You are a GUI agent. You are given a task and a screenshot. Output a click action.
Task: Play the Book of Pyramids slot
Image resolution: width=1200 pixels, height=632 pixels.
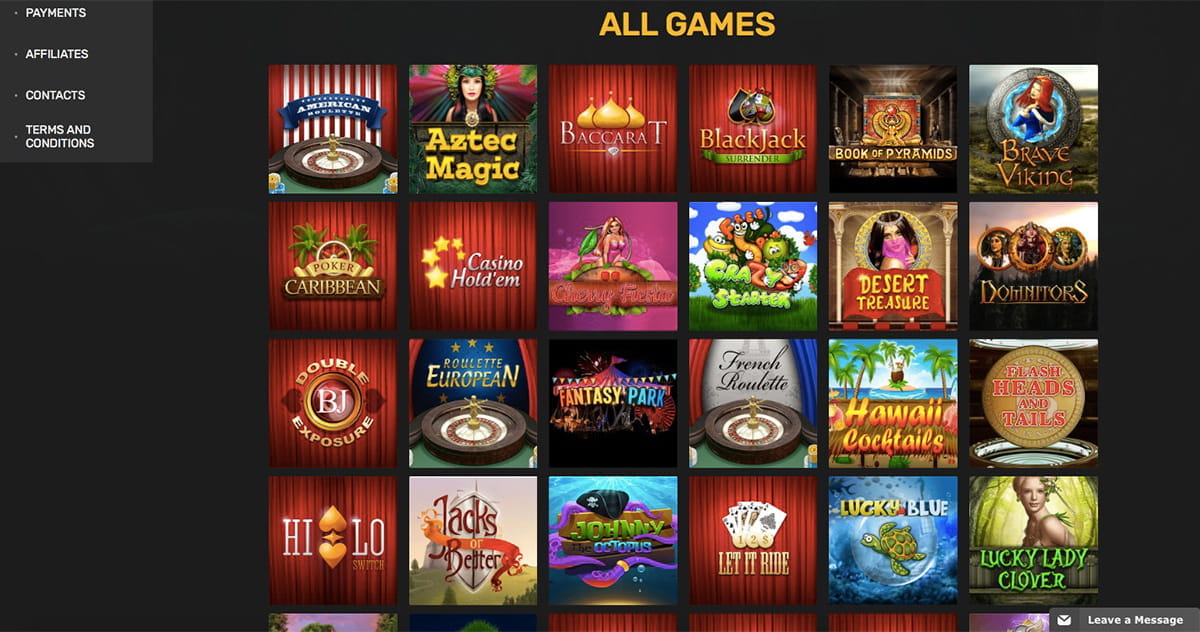pyautogui.click(x=893, y=129)
